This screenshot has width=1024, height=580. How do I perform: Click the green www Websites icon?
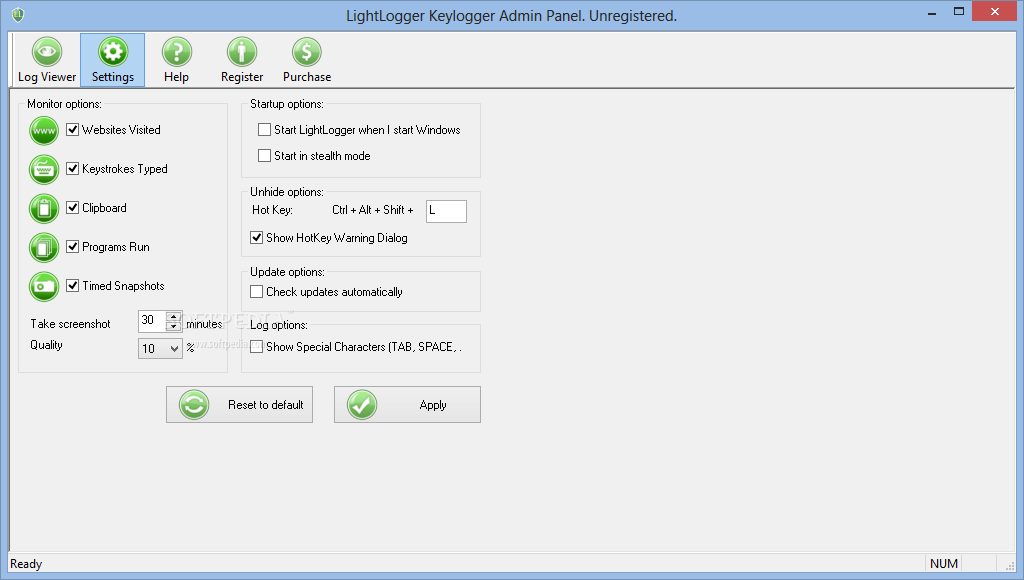pyautogui.click(x=44, y=131)
